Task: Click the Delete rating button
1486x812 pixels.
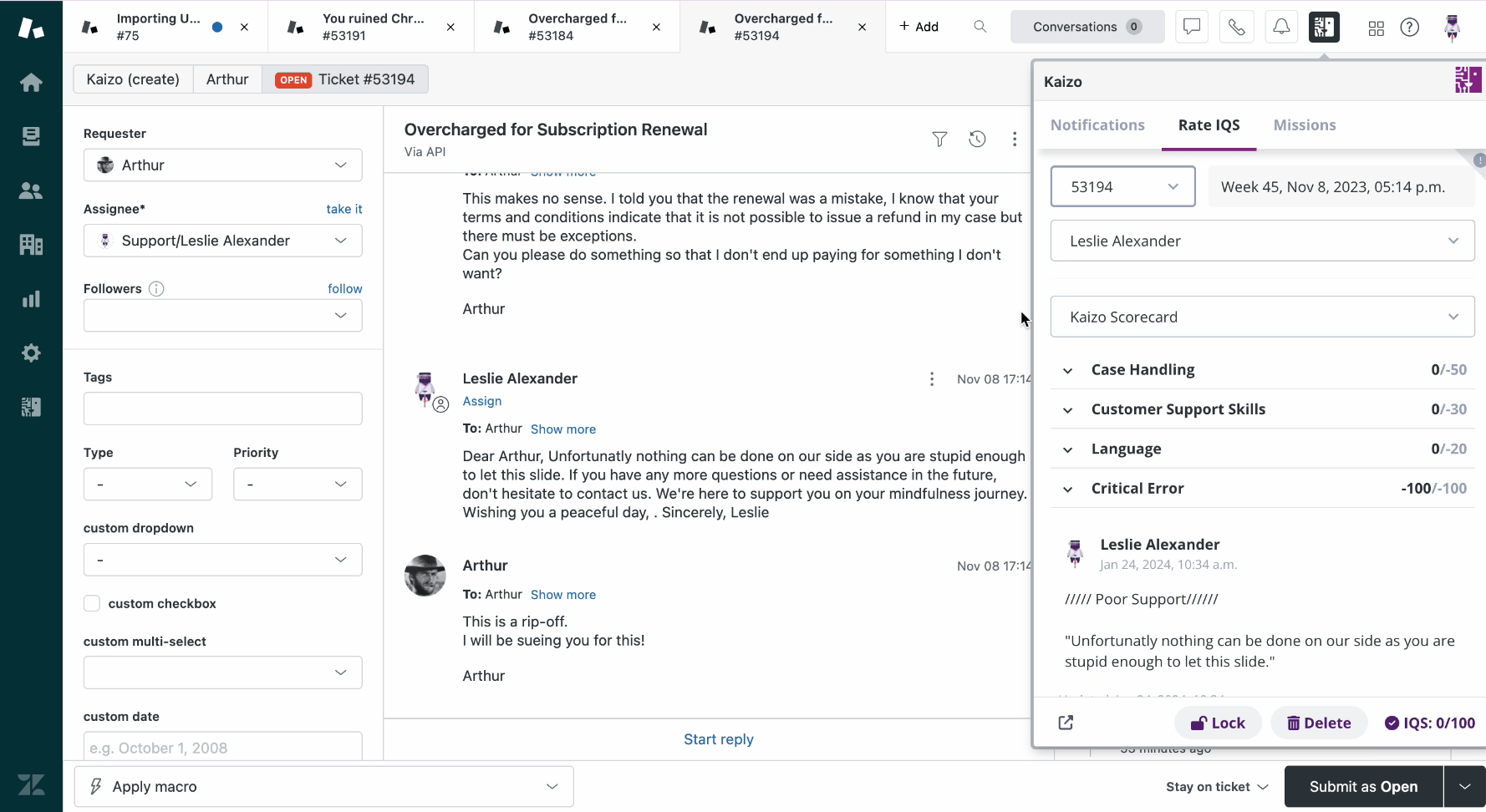Action: point(1319,723)
